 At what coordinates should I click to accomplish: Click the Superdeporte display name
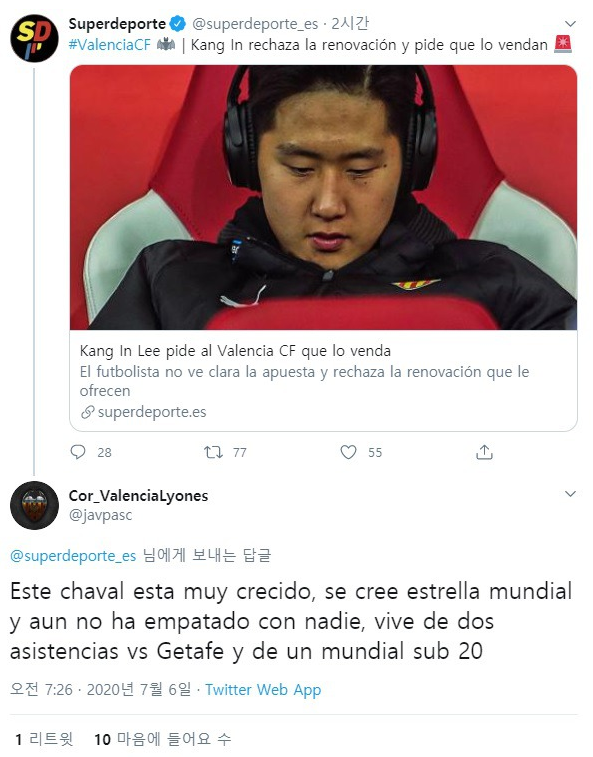click(117, 23)
